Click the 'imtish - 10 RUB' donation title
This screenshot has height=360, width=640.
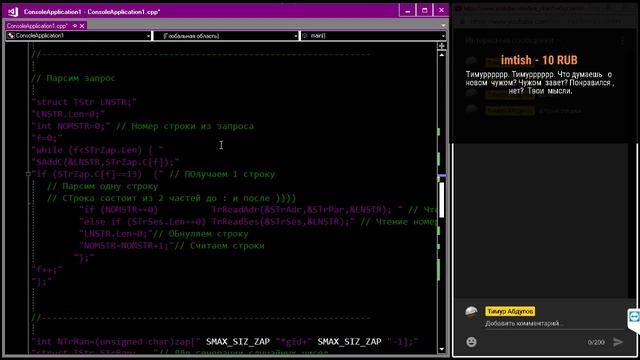(x=539, y=60)
